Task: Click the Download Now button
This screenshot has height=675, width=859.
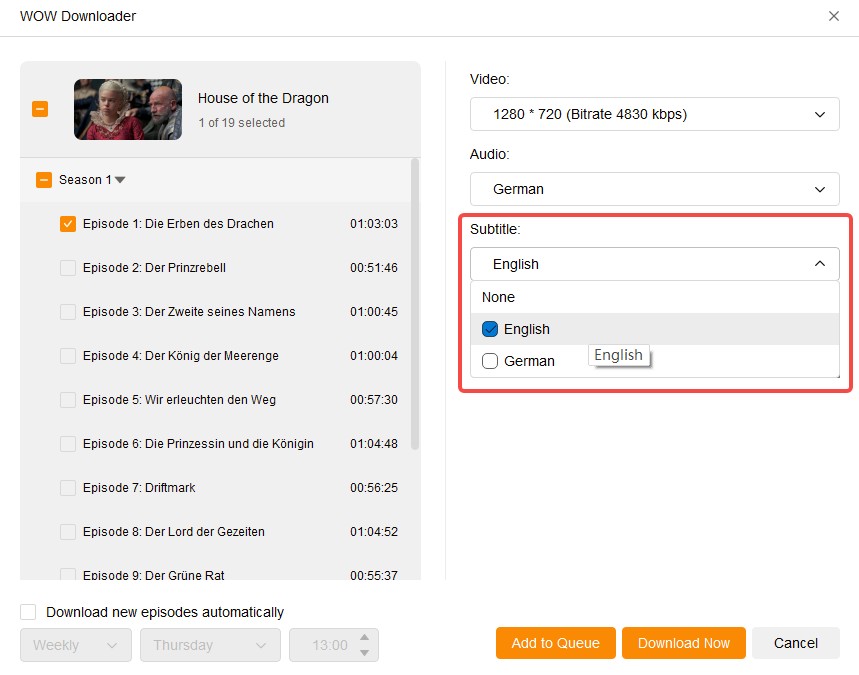Action: tap(683, 643)
